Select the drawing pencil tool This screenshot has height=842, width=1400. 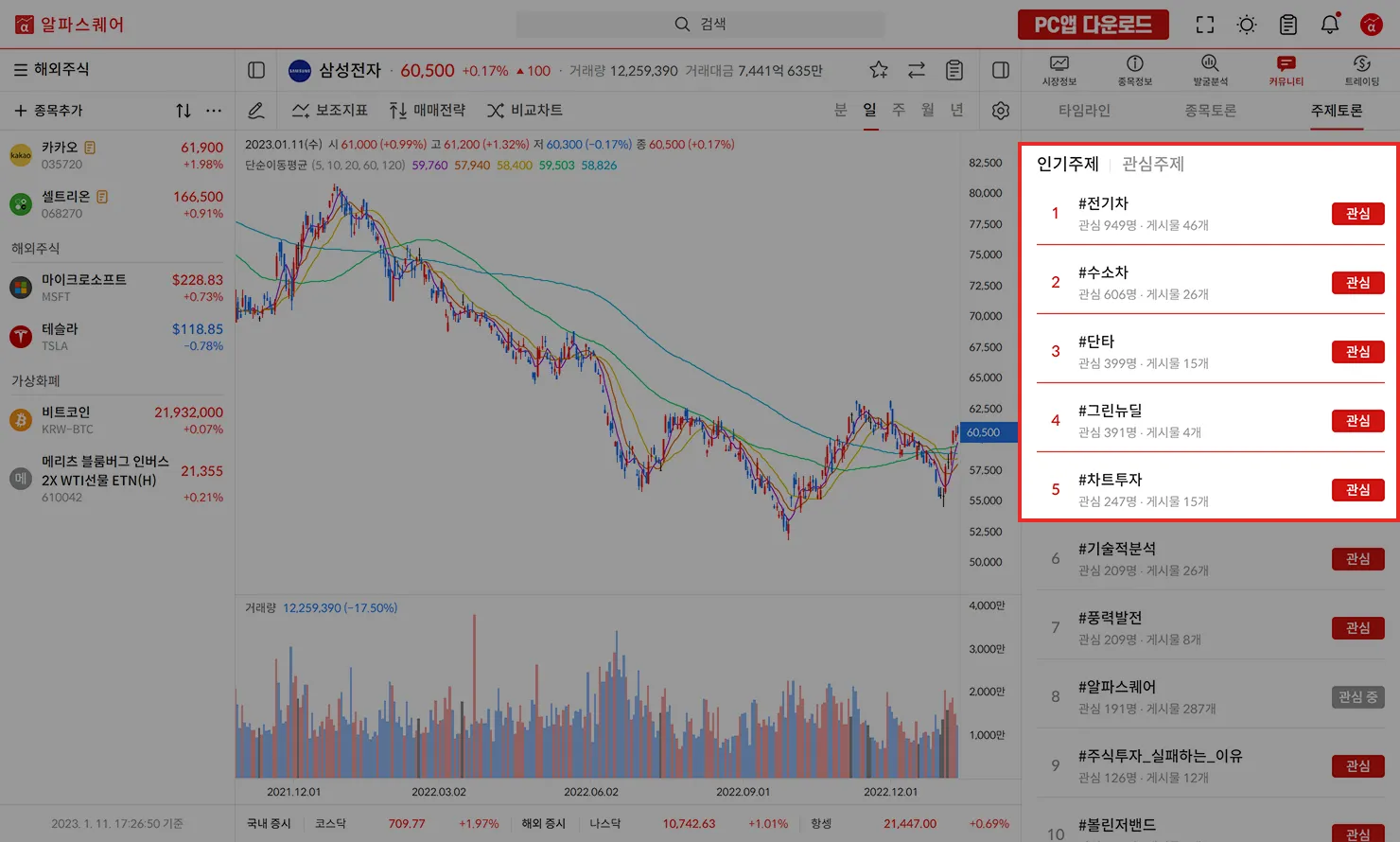point(256,111)
